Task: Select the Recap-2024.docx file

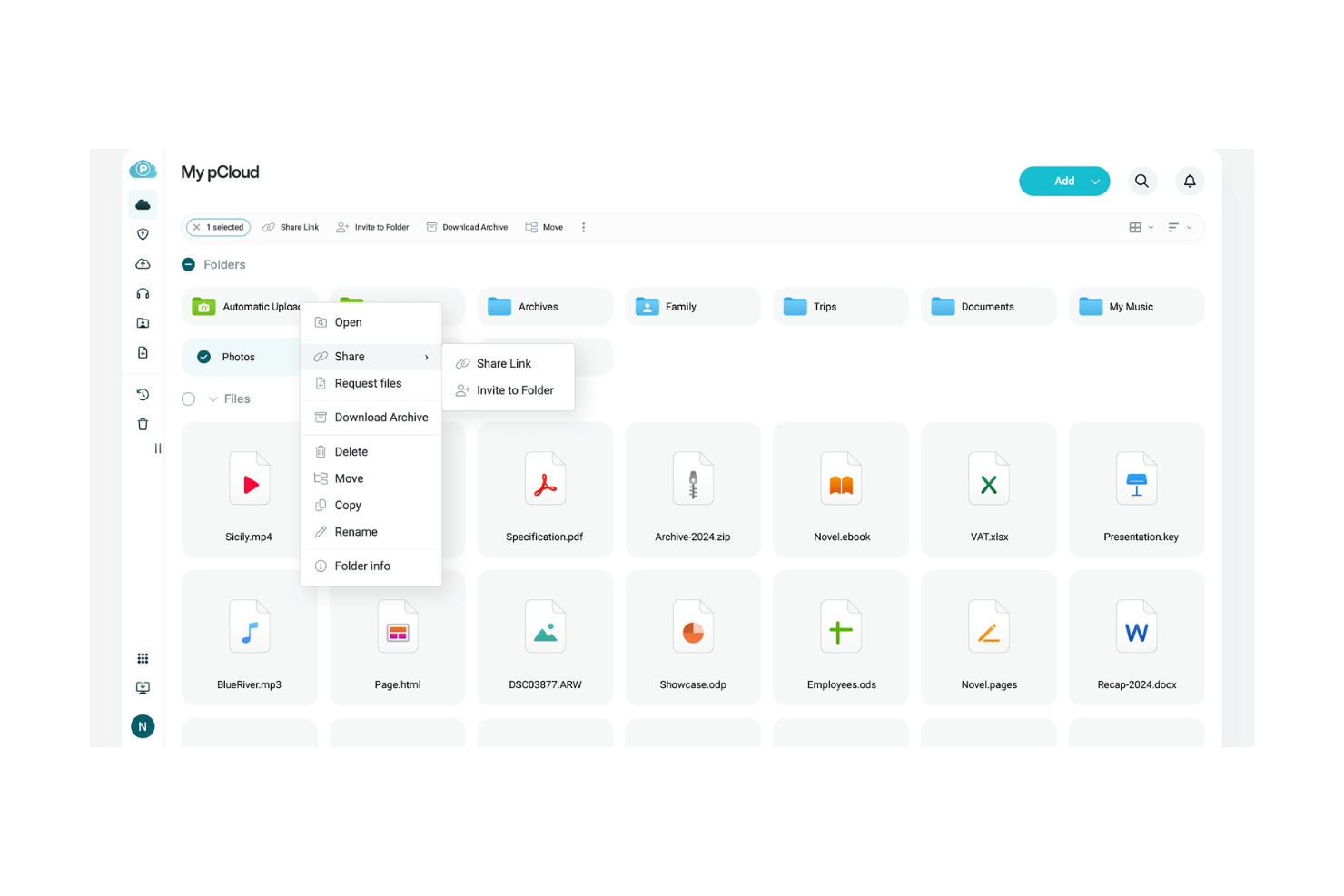Action: click(1137, 638)
